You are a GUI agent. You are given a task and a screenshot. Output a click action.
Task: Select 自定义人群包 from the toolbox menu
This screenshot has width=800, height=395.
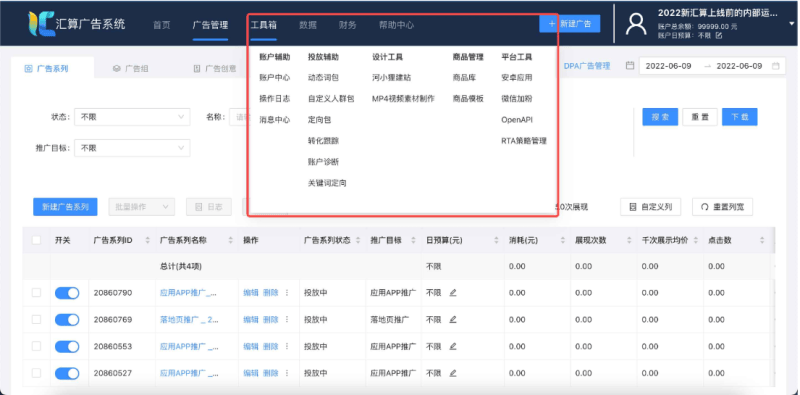pyautogui.click(x=331, y=98)
